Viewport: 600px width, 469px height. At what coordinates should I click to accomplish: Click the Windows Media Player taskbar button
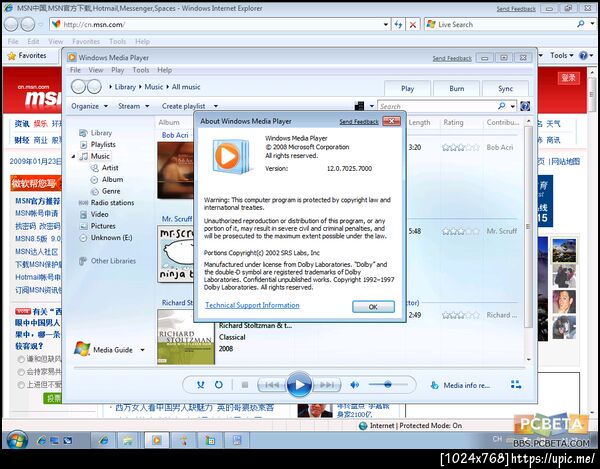(157, 441)
